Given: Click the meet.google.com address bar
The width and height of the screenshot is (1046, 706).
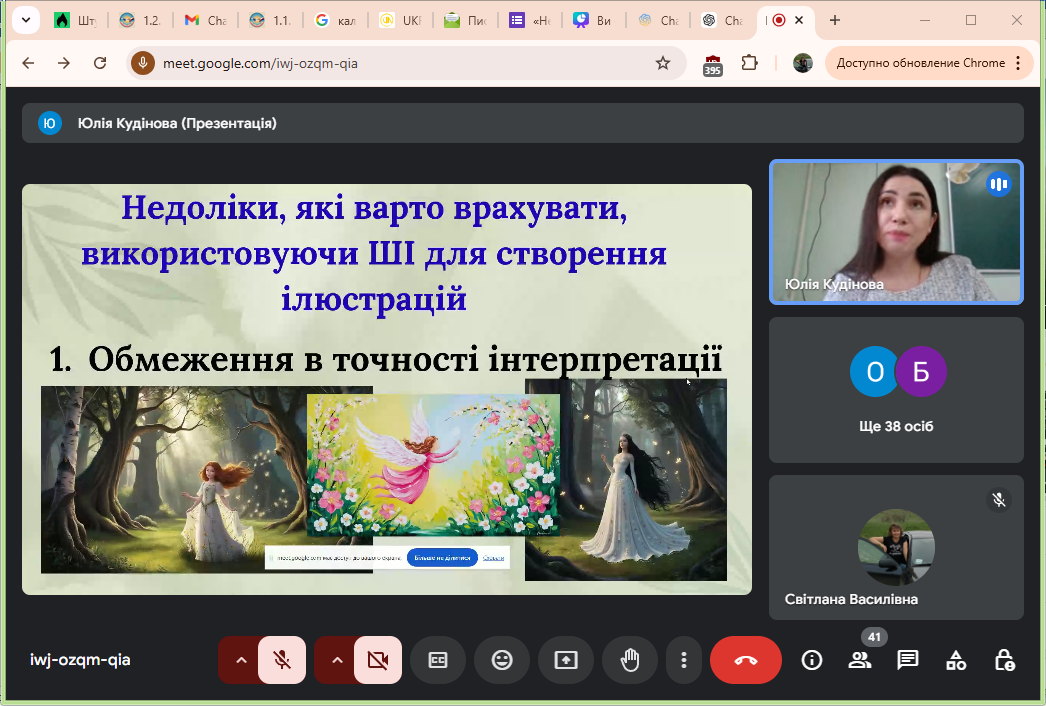Looking at the screenshot, I should pos(400,63).
